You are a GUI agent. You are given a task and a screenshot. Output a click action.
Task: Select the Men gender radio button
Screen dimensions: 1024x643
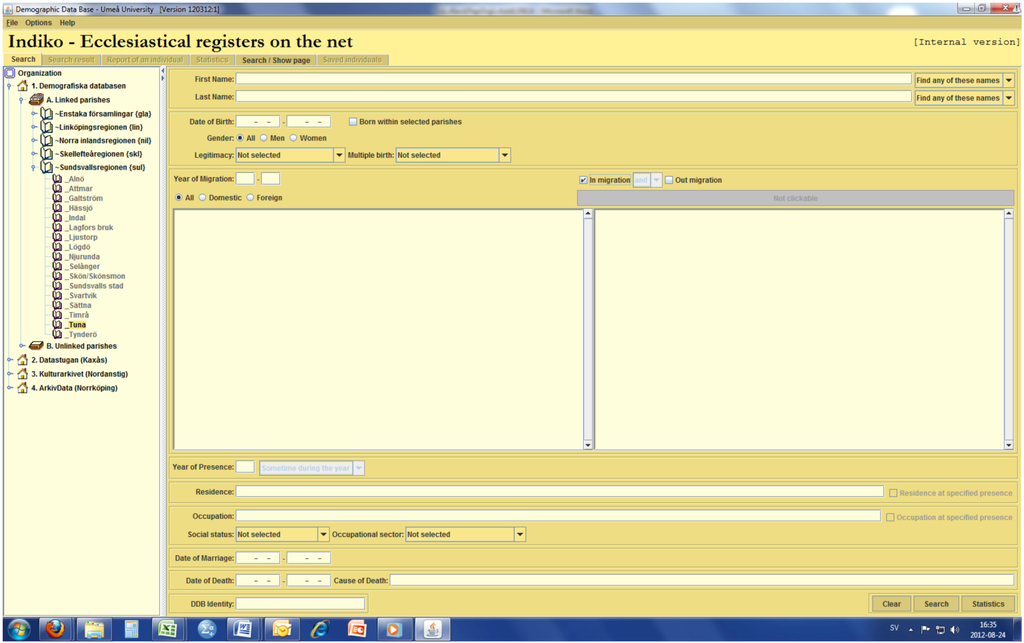coord(264,138)
